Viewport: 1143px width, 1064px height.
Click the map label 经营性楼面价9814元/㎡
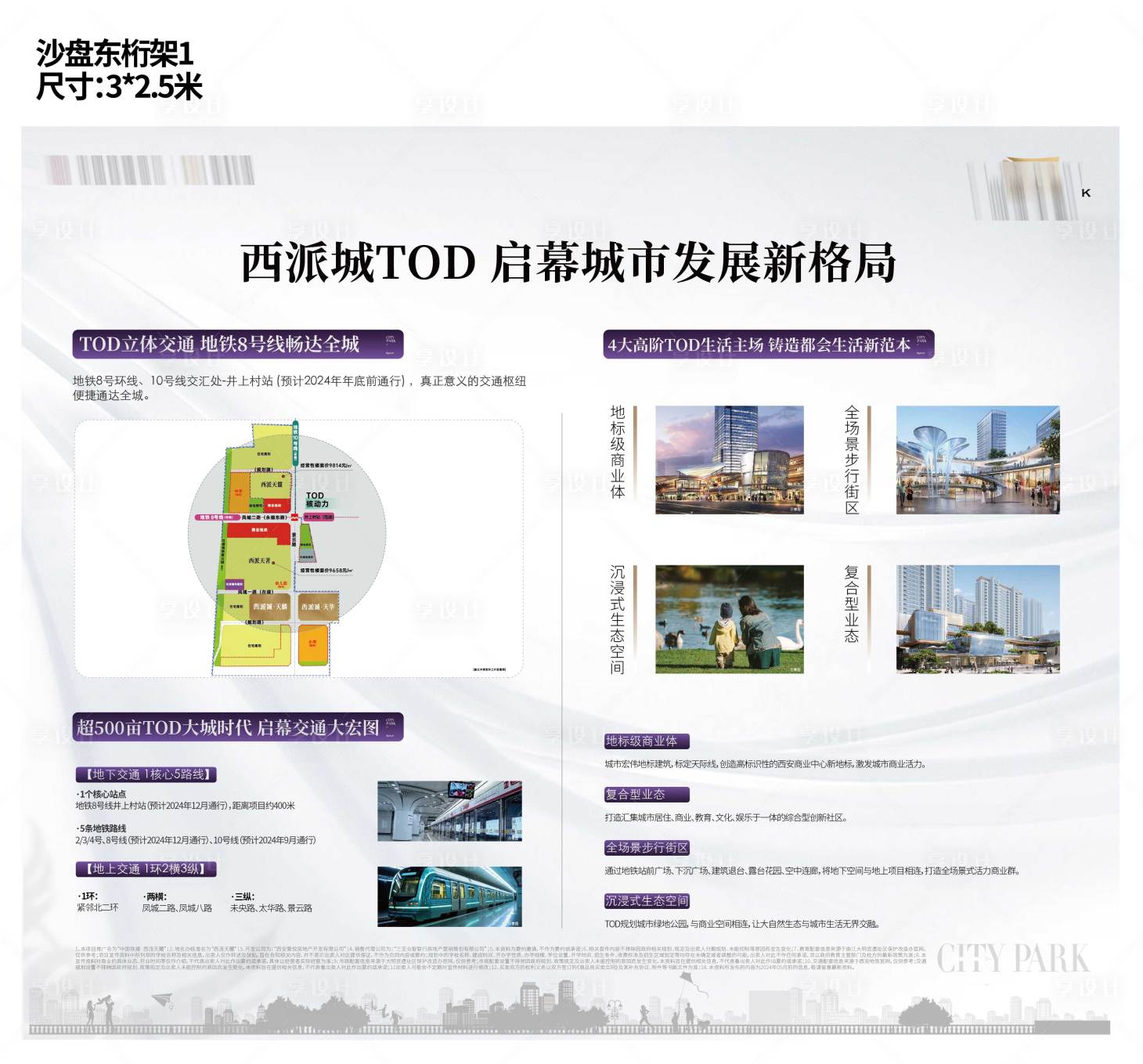pos(326,465)
